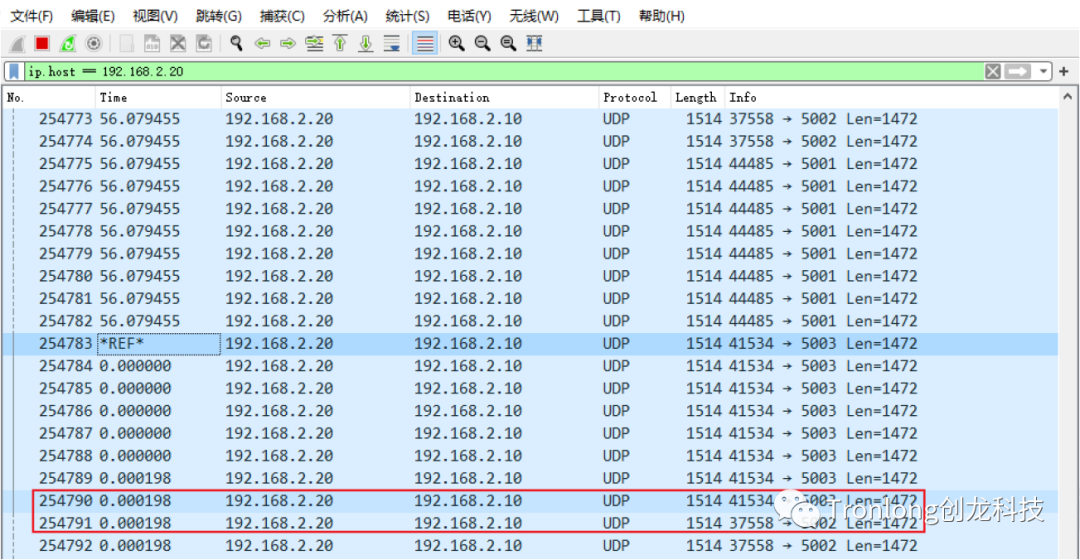This screenshot has width=1080, height=560.
Task: Open the 文件(F) menu
Action: point(32,16)
